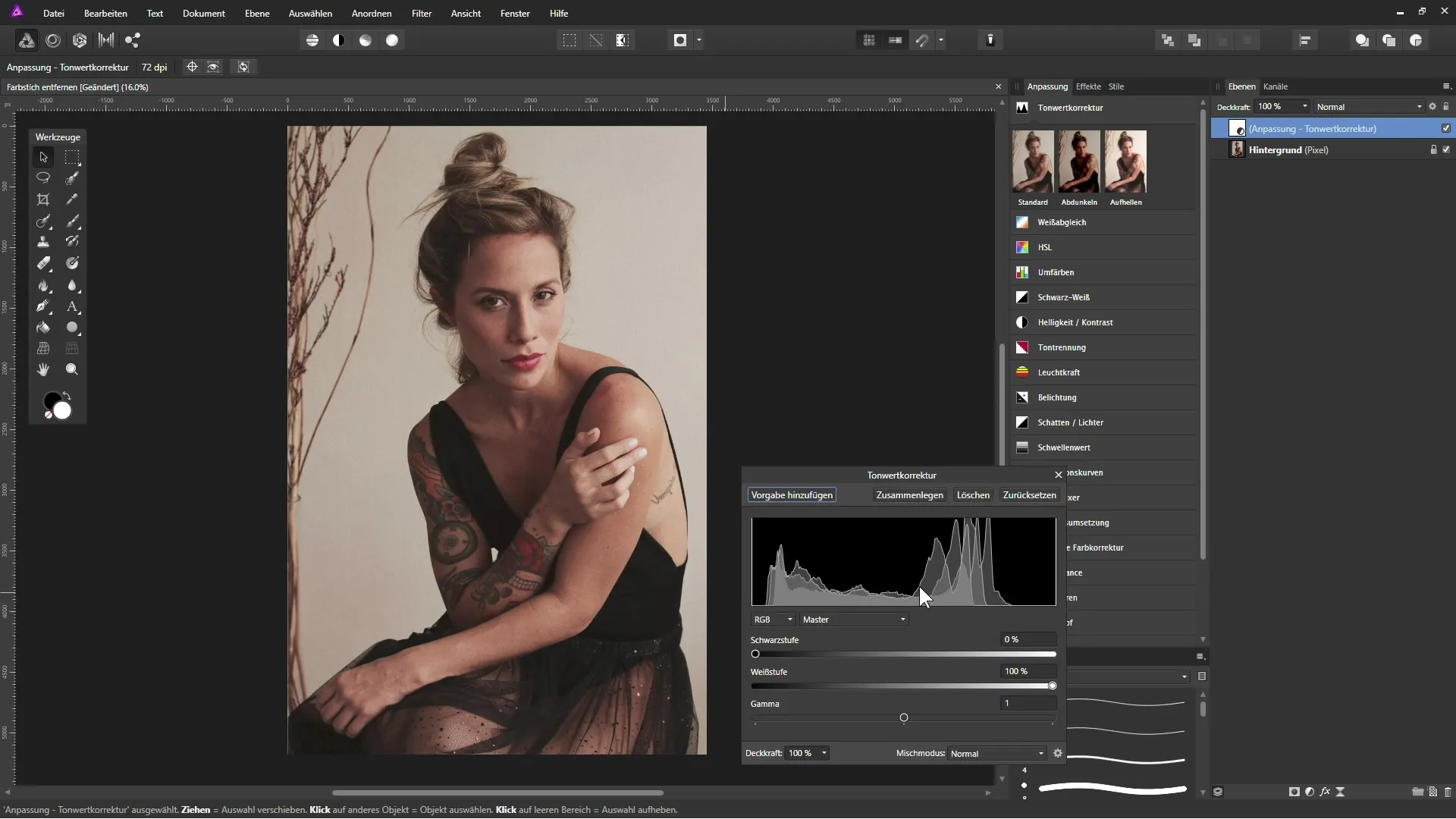This screenshot has width=1456, height=819.
Task: Select the artistic Text tool
Action: coord(72,306)
